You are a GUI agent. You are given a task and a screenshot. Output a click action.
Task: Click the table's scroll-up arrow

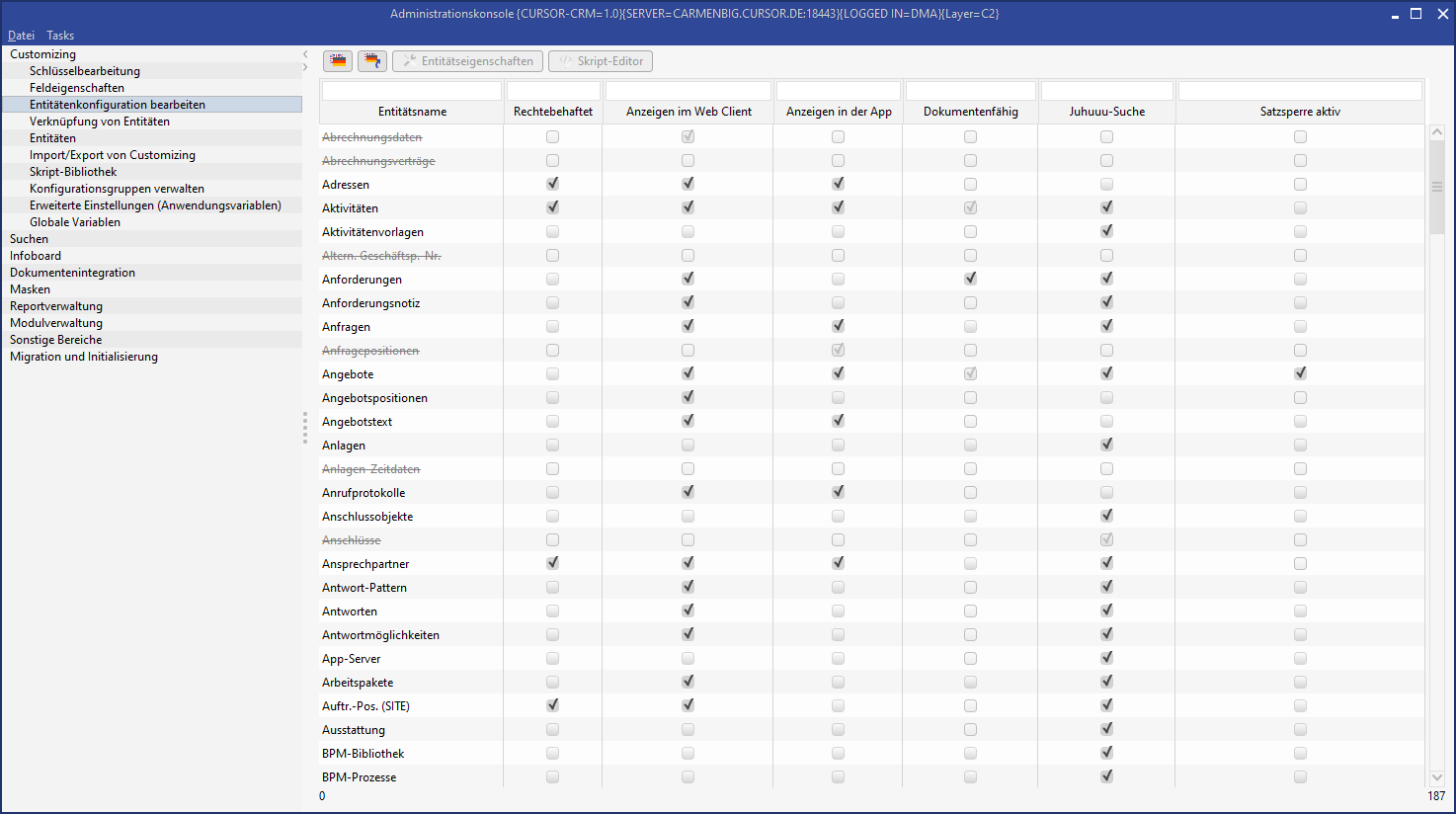(1437, 131)
